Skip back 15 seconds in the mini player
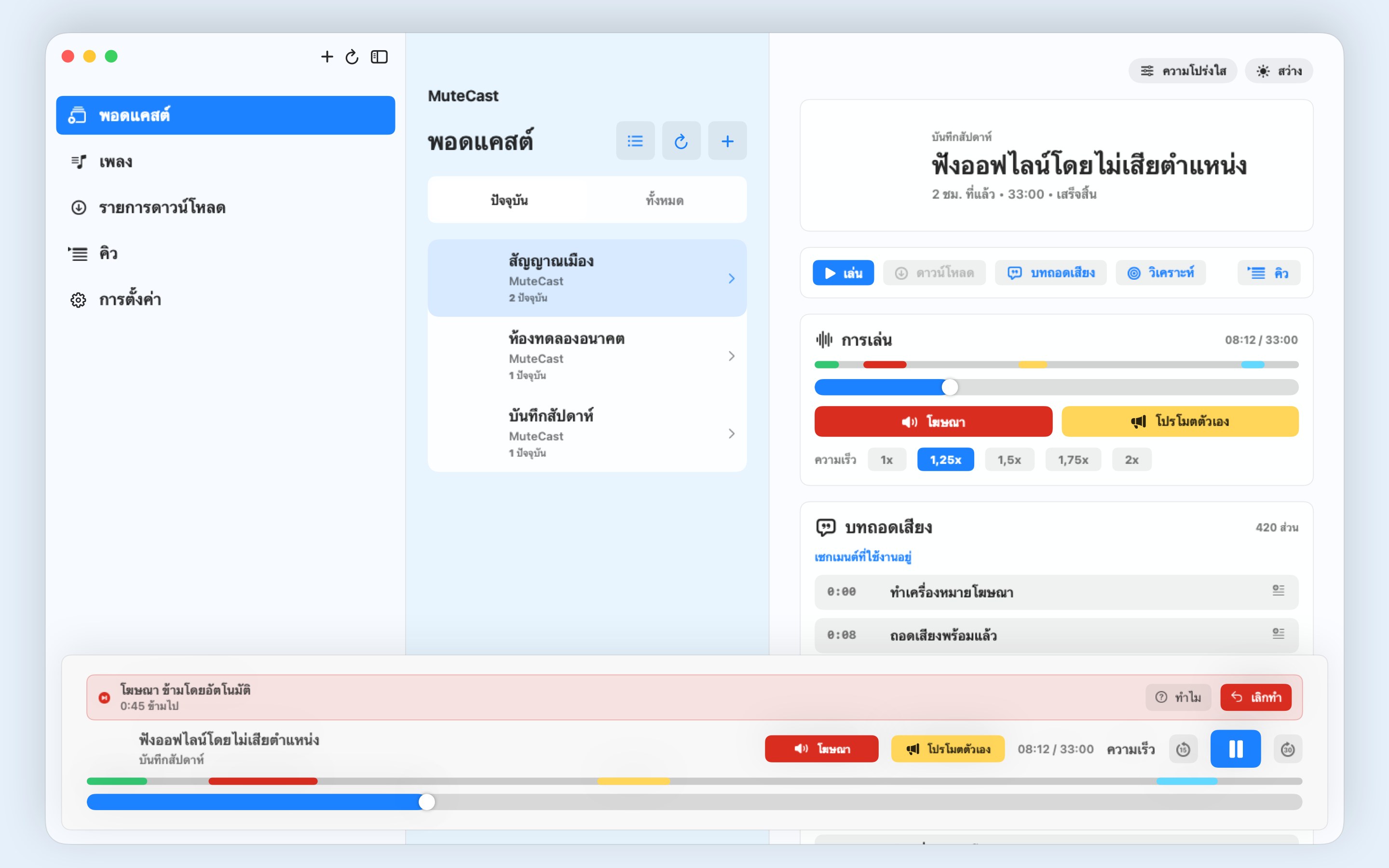 (x=1183, y=748)
